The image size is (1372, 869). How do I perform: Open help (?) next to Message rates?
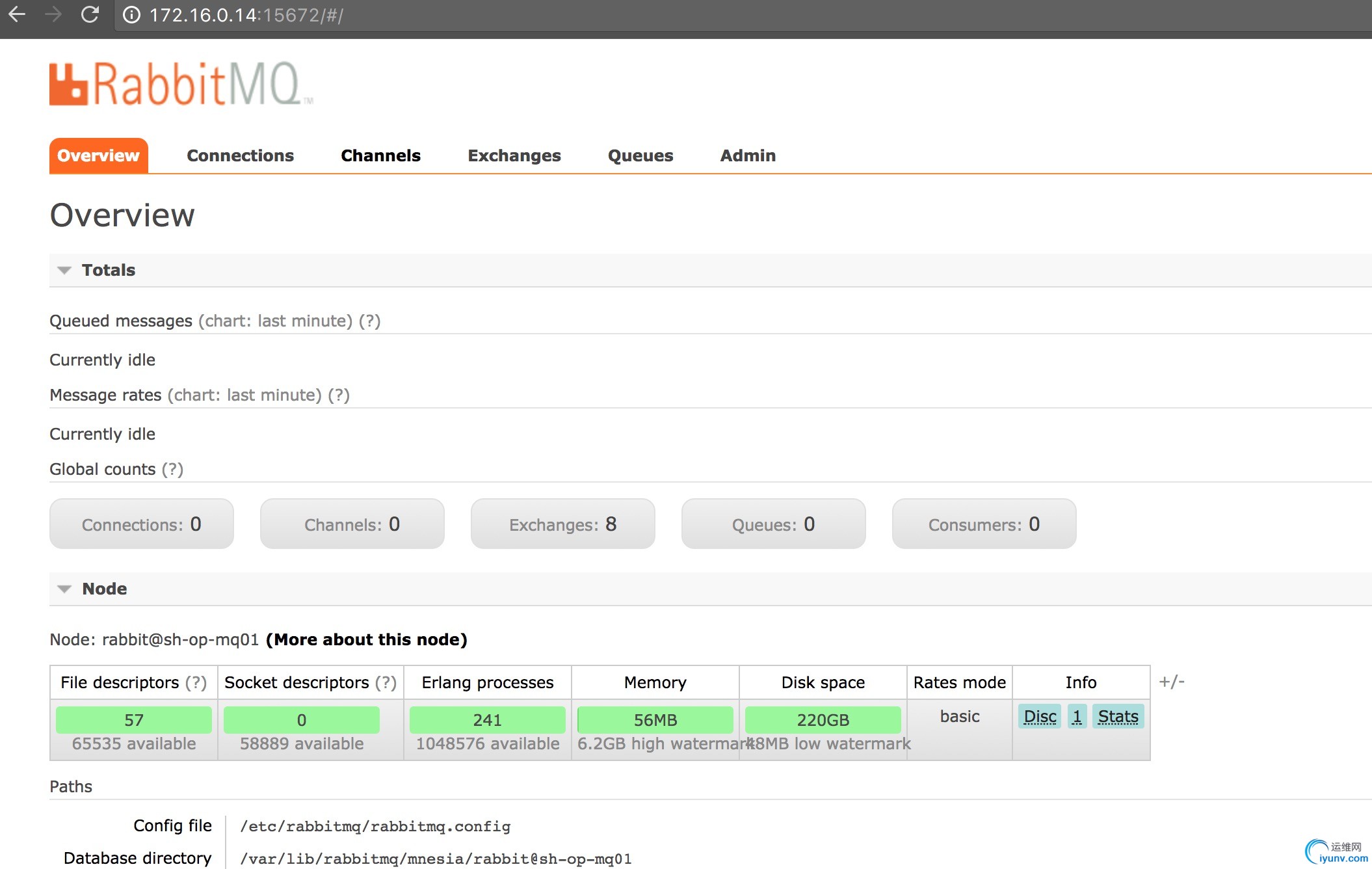339,395
